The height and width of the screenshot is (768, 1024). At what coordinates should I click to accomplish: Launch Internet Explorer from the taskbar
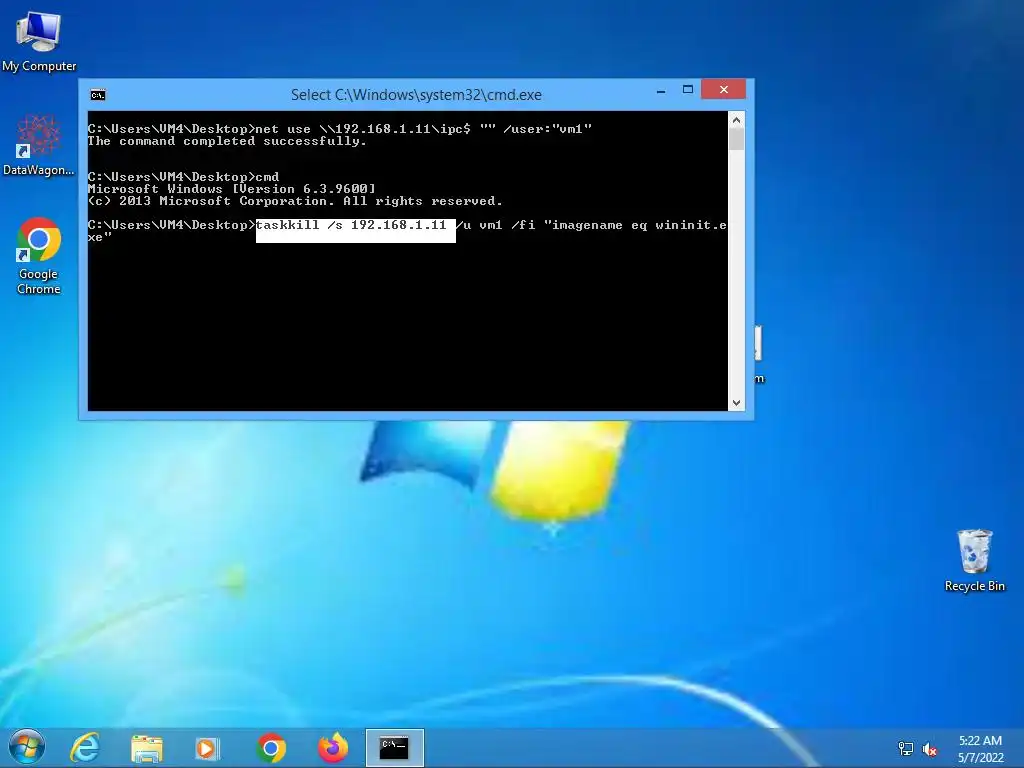coord(85,748)
